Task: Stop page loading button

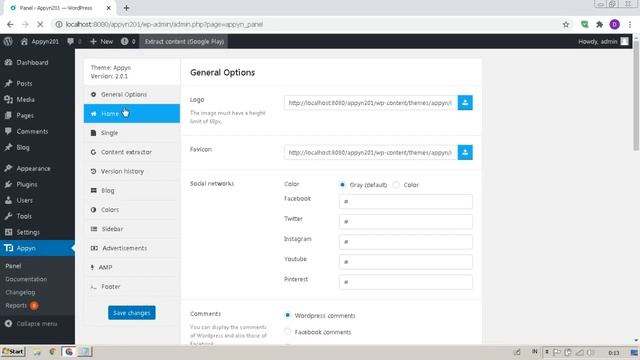Action: click(40, 24)
